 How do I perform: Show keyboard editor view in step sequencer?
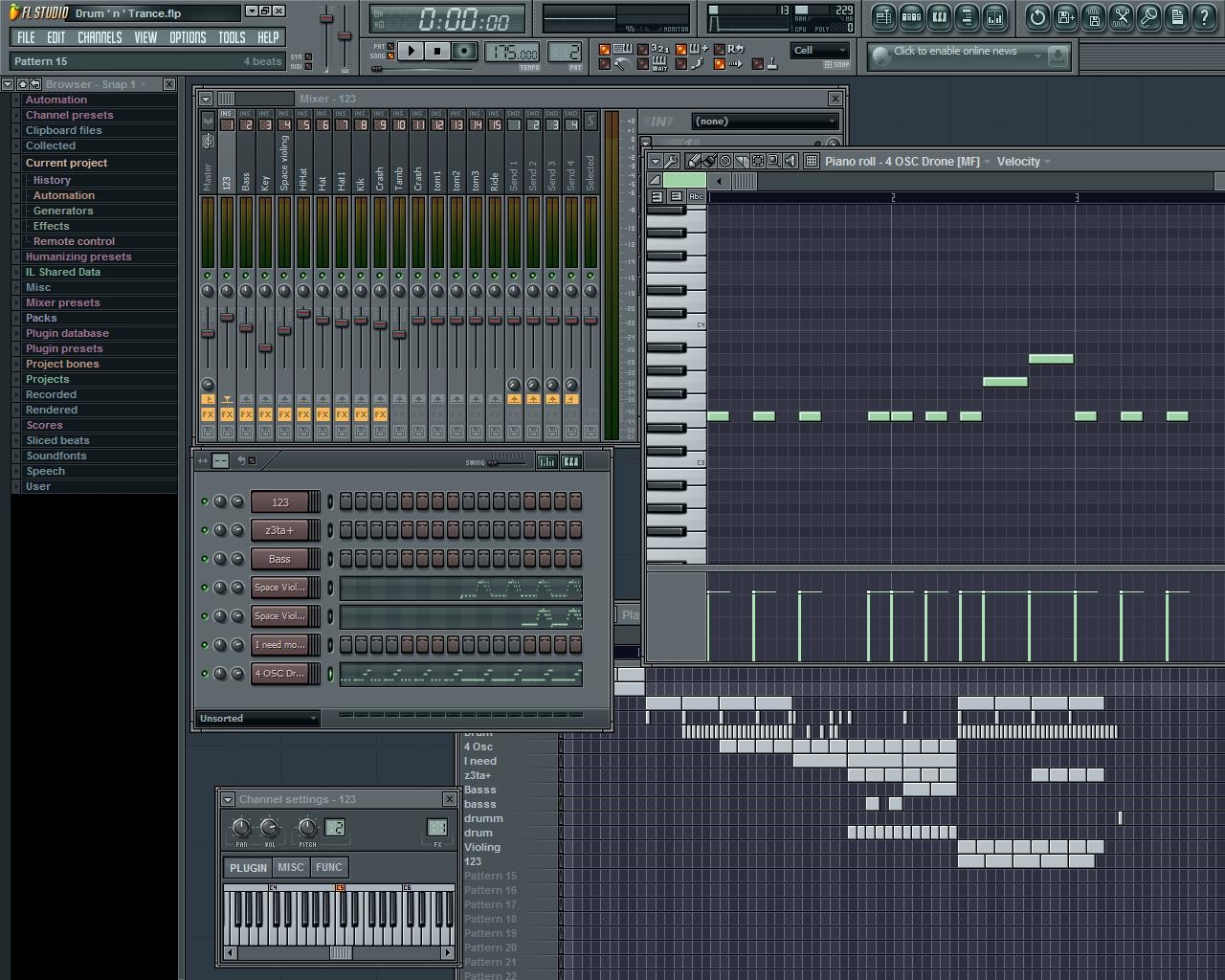(x=571, y=461)
